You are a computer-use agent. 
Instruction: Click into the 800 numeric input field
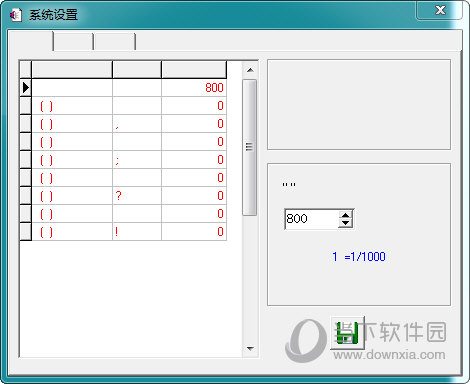coord(312,219)
